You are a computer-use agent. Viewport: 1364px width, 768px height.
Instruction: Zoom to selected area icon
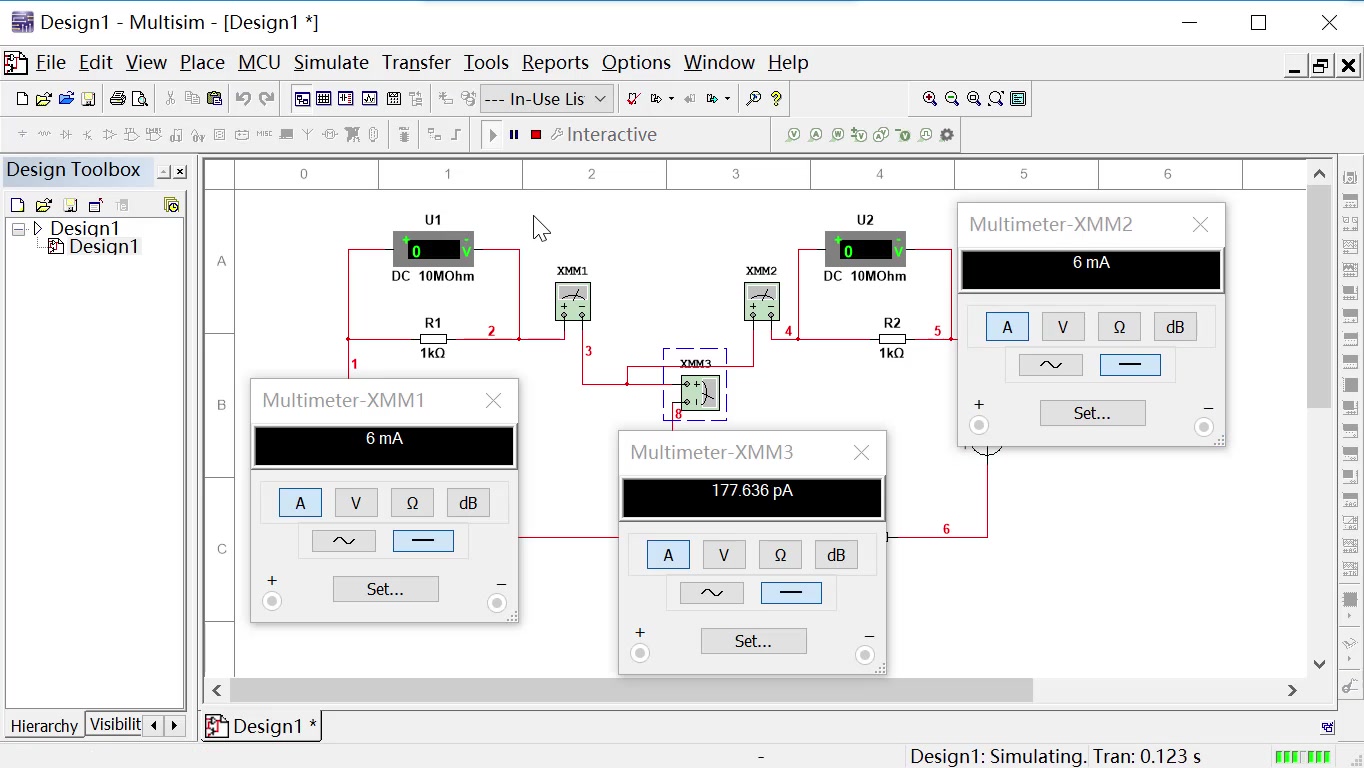click(974, 99)
